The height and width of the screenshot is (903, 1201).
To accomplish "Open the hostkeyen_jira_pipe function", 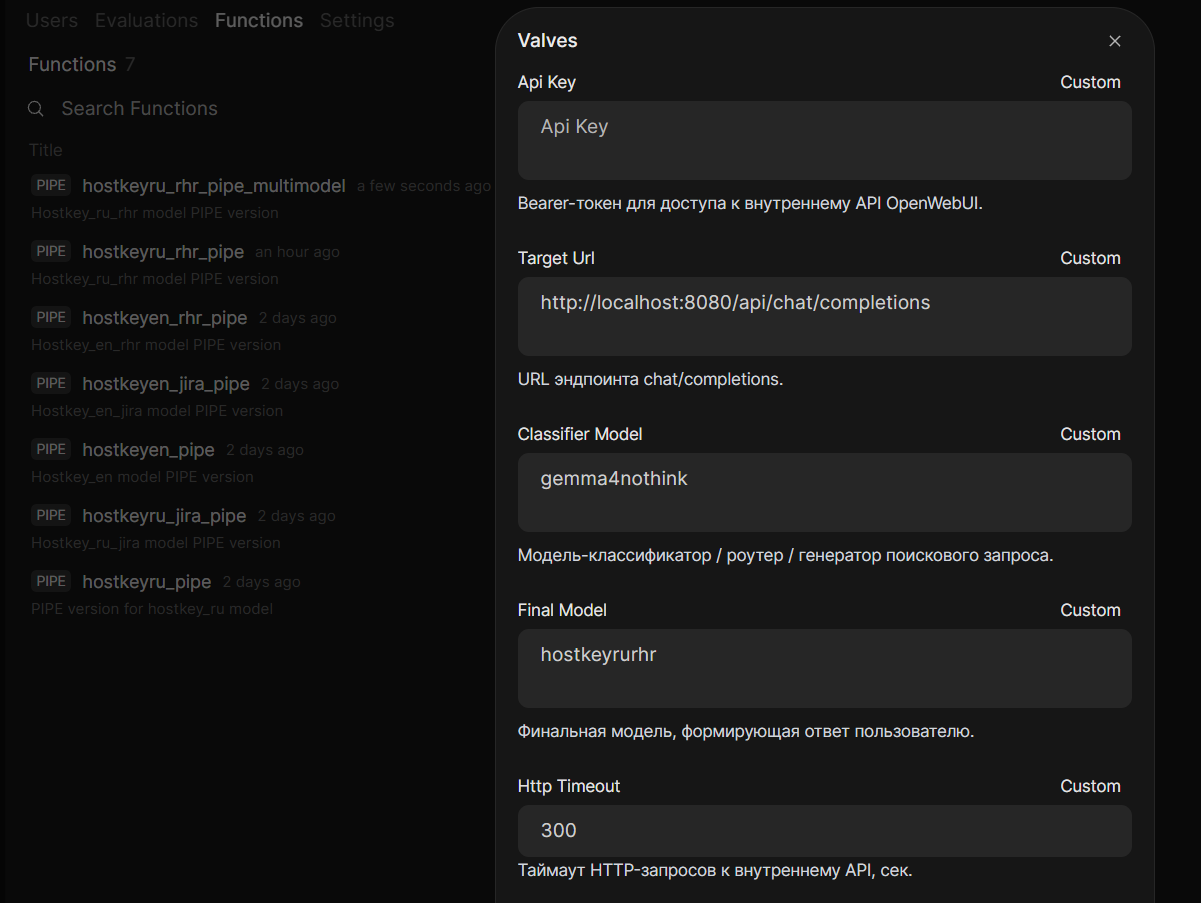I will tap(166, 384).
